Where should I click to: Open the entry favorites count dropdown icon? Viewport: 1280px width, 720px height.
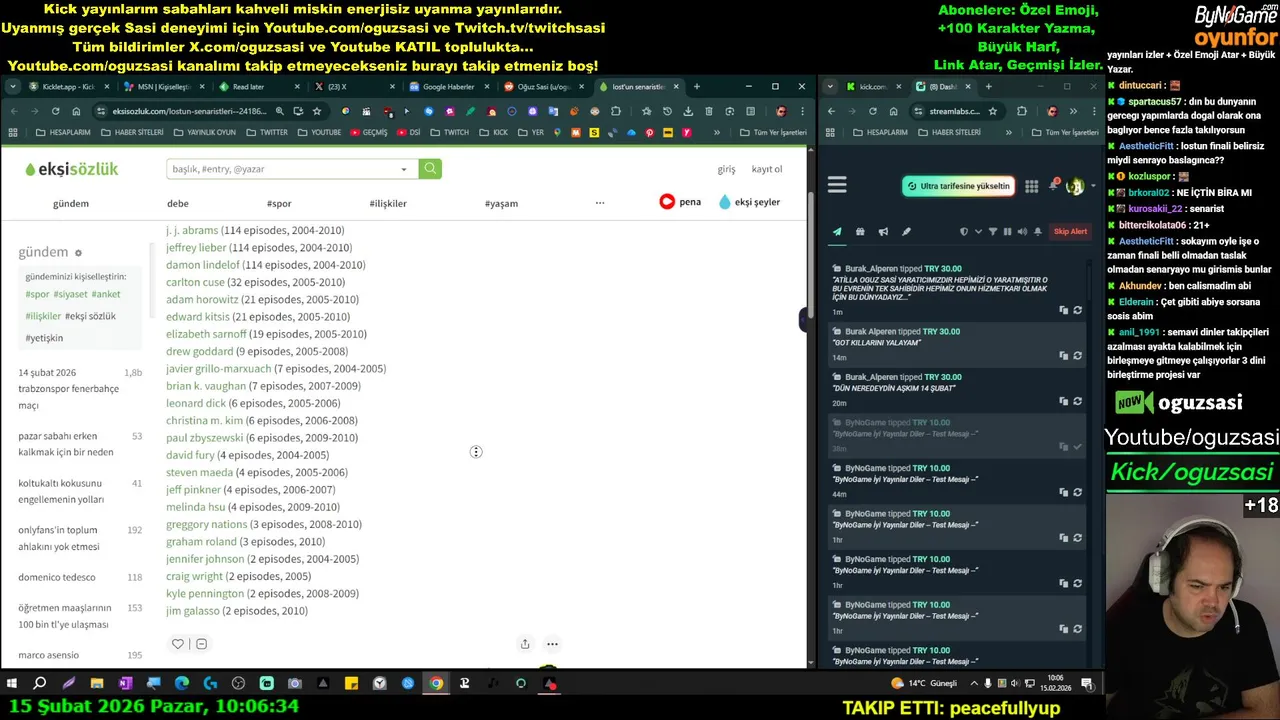[x=201, y=644]
